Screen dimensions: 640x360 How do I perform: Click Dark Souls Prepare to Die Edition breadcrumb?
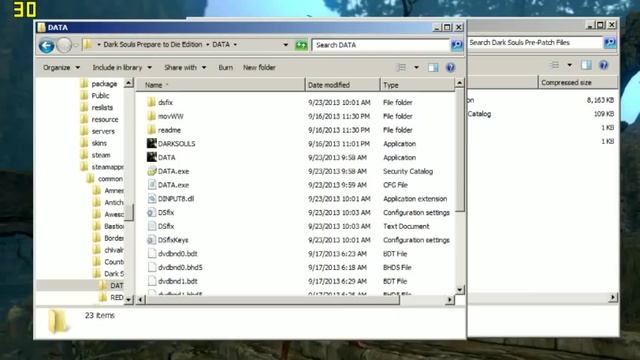[x=153, y=44]
